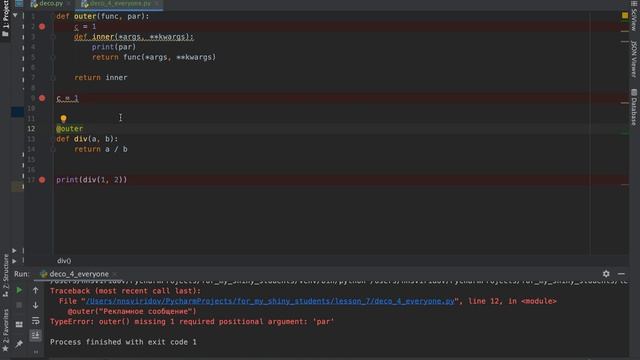Click the TypeError message line
Image resolution: width=640 pixels, height=360 pixels.
point(192,322)
